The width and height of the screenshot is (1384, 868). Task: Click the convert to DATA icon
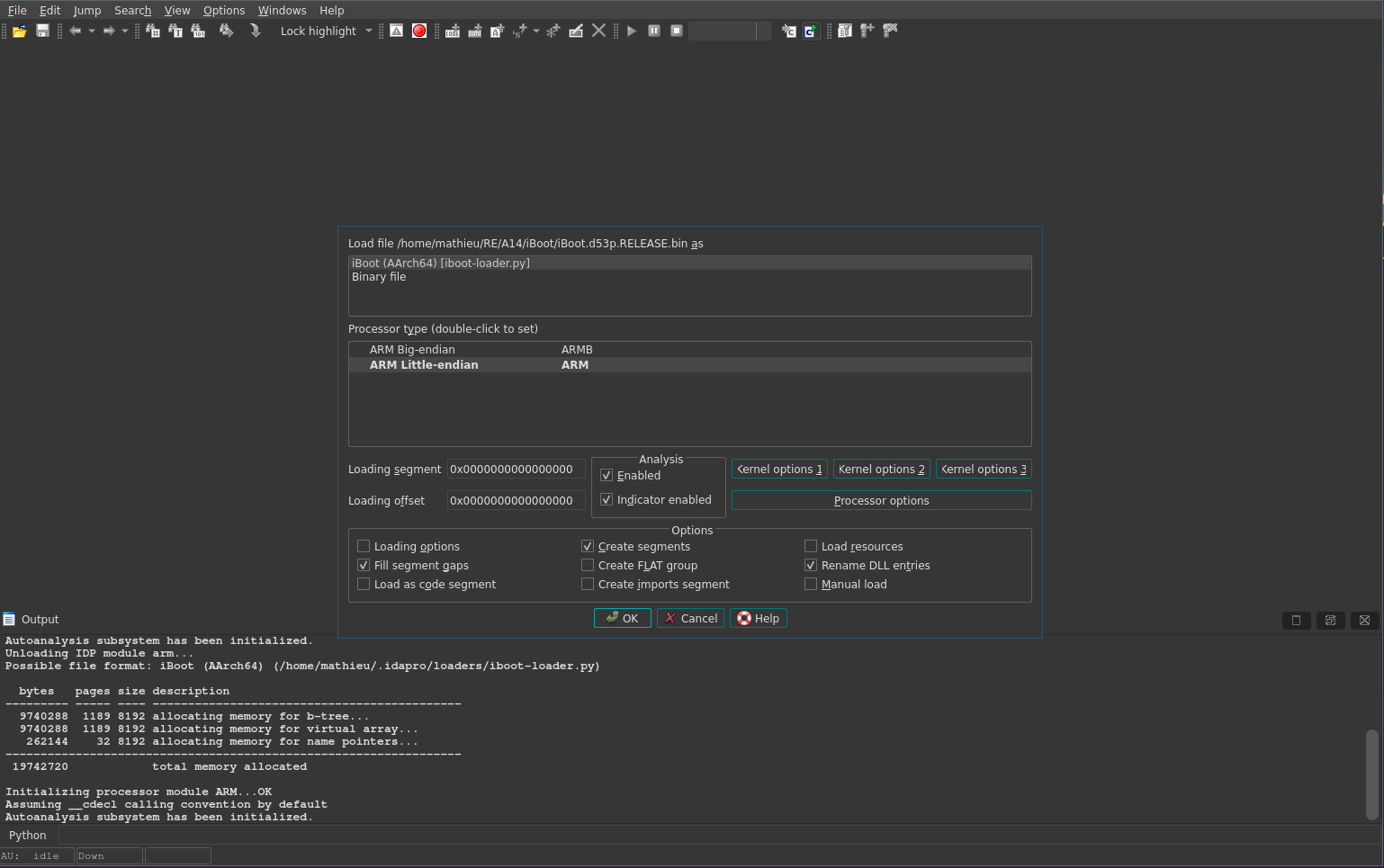pos(475,31)
